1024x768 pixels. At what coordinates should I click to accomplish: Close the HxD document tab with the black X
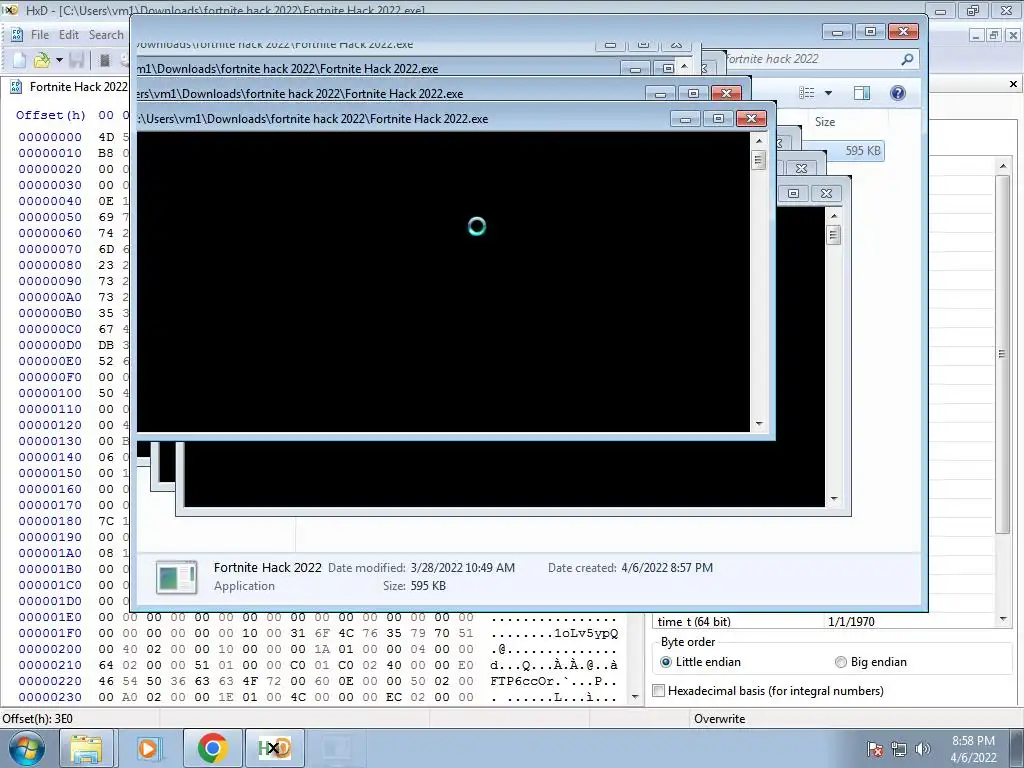[x=1013, y=84]
